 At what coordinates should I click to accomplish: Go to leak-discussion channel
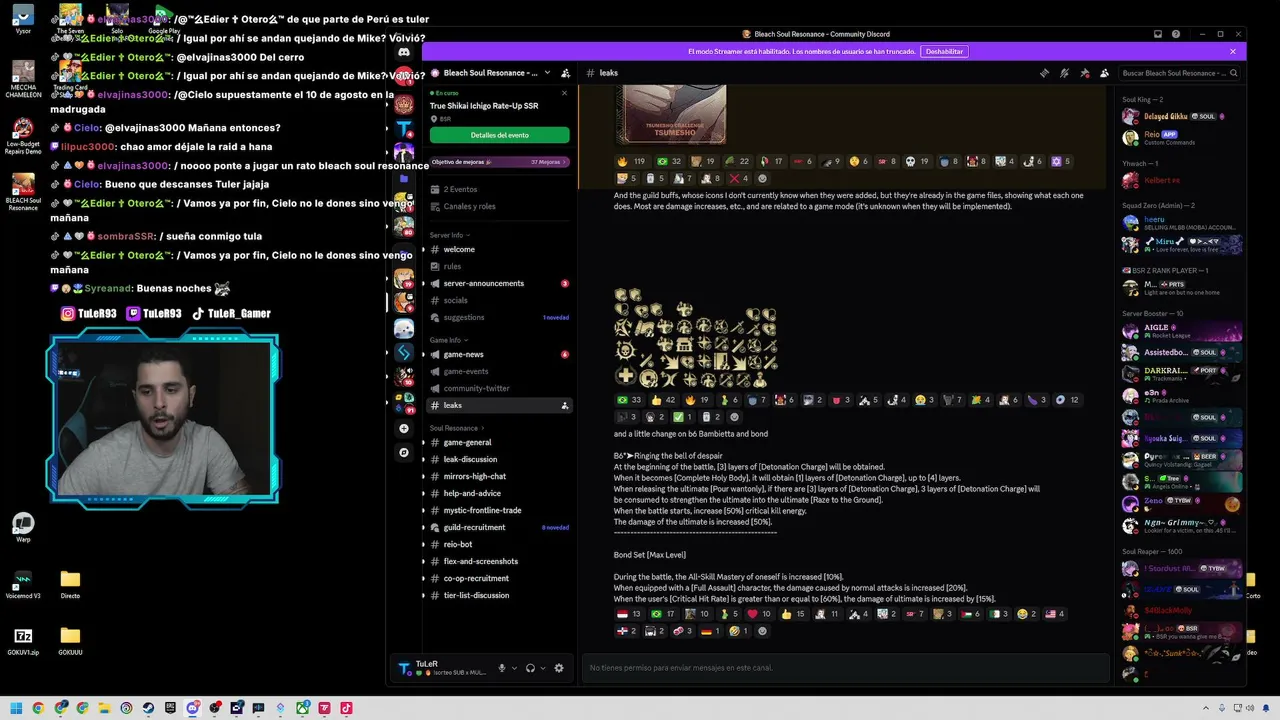pos(499,459)
